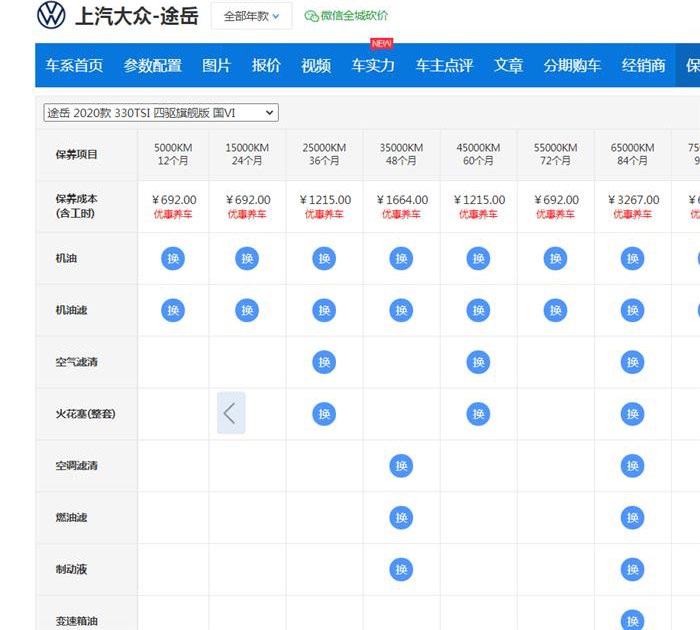
Task: Click the 保养成本(含工时) row label
Action: (x=76, y=206)
